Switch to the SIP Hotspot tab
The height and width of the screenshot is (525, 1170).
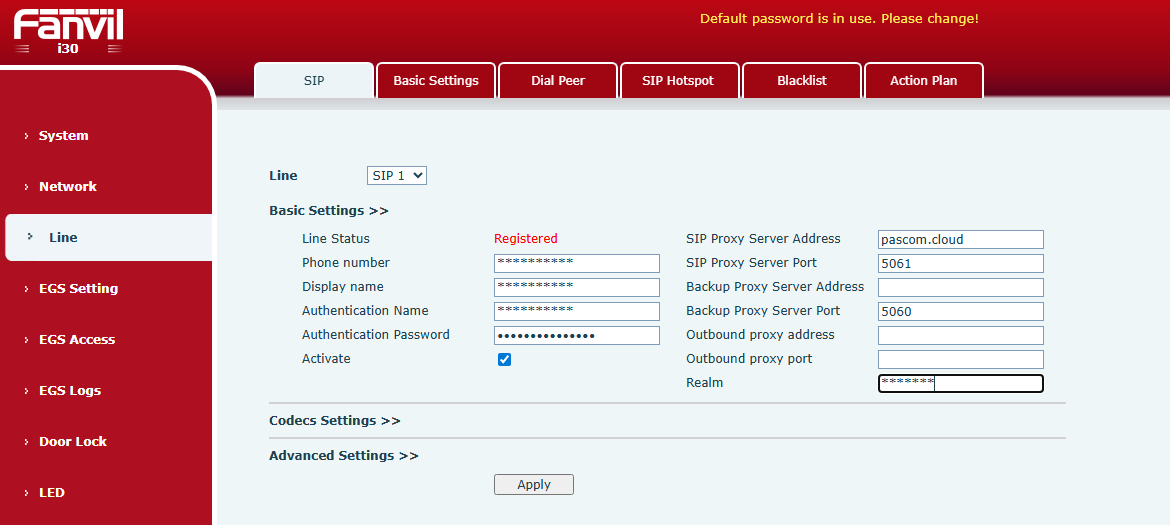(x=678, y=81)
